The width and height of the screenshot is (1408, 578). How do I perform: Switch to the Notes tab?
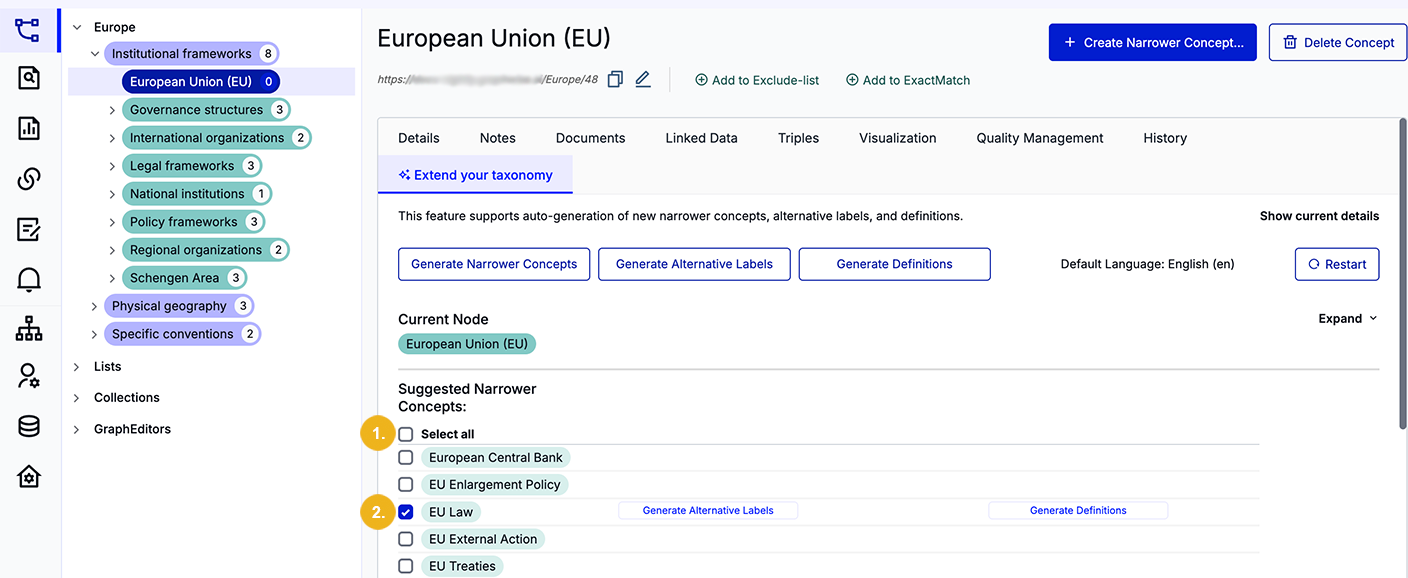click(x=497, y=138)
